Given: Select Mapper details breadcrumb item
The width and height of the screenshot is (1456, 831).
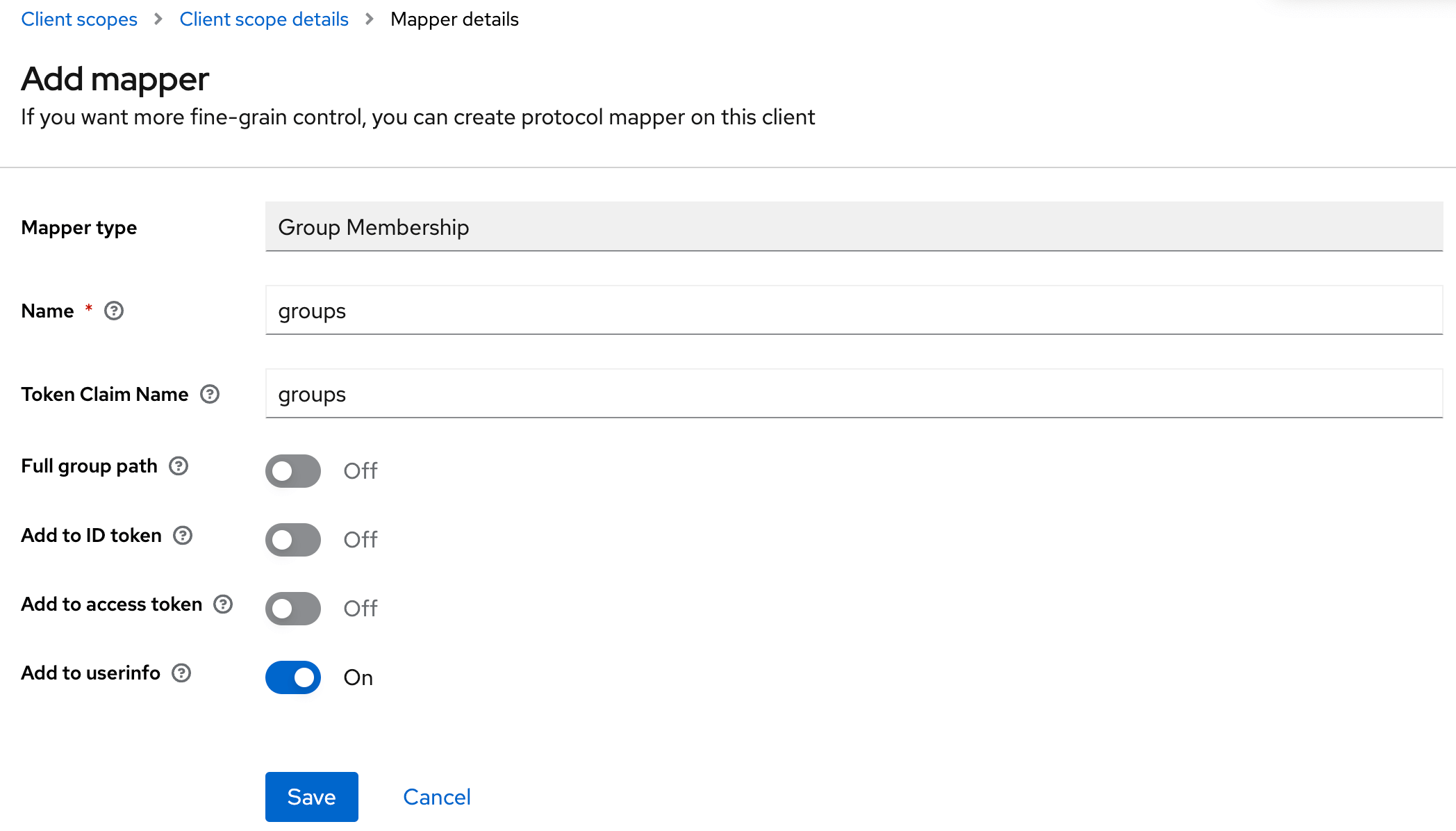Looking at the screenshot, I should point(454,19).
